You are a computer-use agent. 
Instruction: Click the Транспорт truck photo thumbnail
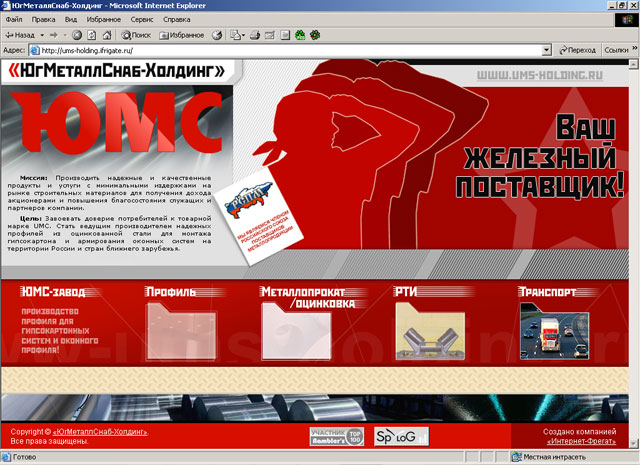point(555,331)
